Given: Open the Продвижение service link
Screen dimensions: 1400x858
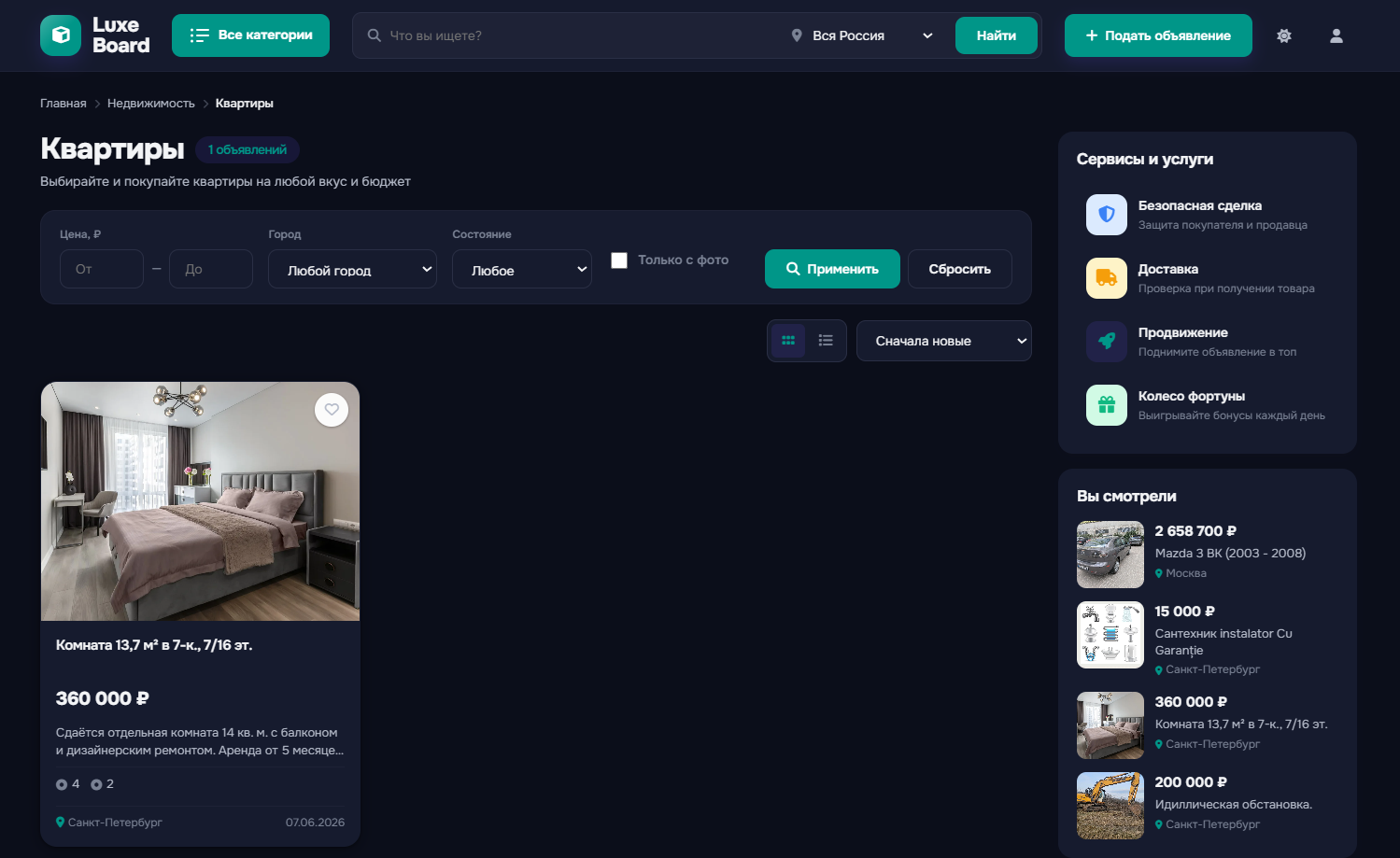Looking at the screenshot, I should pyautogui.click(x=1208, y=342).
